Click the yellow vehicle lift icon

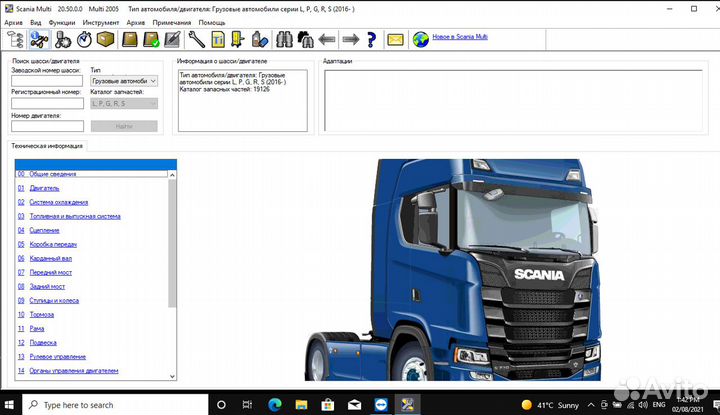tap(237, 40)
